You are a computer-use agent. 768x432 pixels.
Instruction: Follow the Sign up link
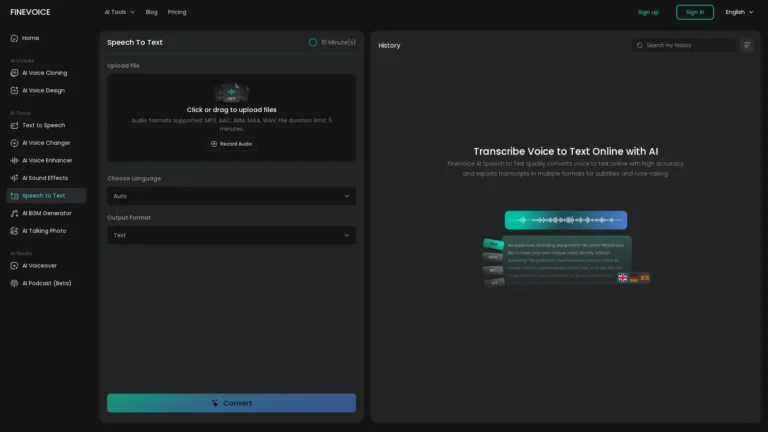(648, 12)
